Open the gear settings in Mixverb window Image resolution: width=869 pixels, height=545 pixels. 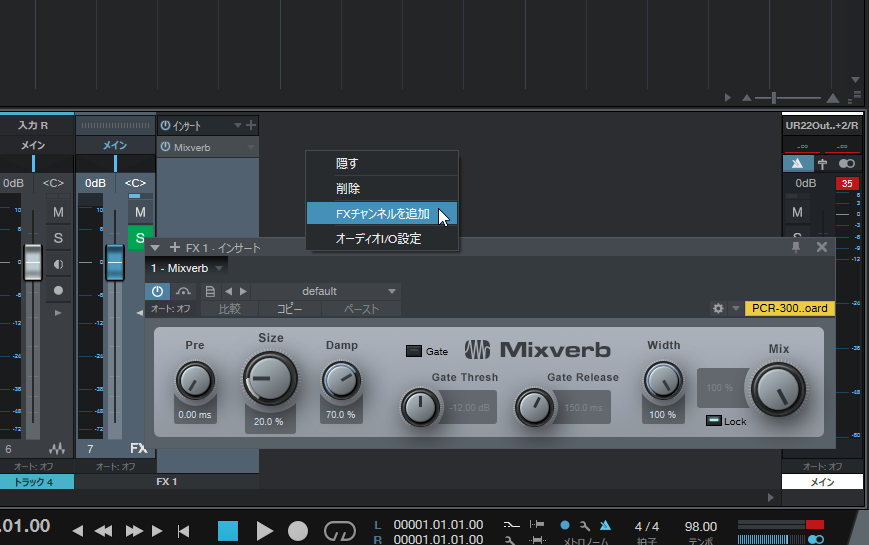click(x=718, y=308)
